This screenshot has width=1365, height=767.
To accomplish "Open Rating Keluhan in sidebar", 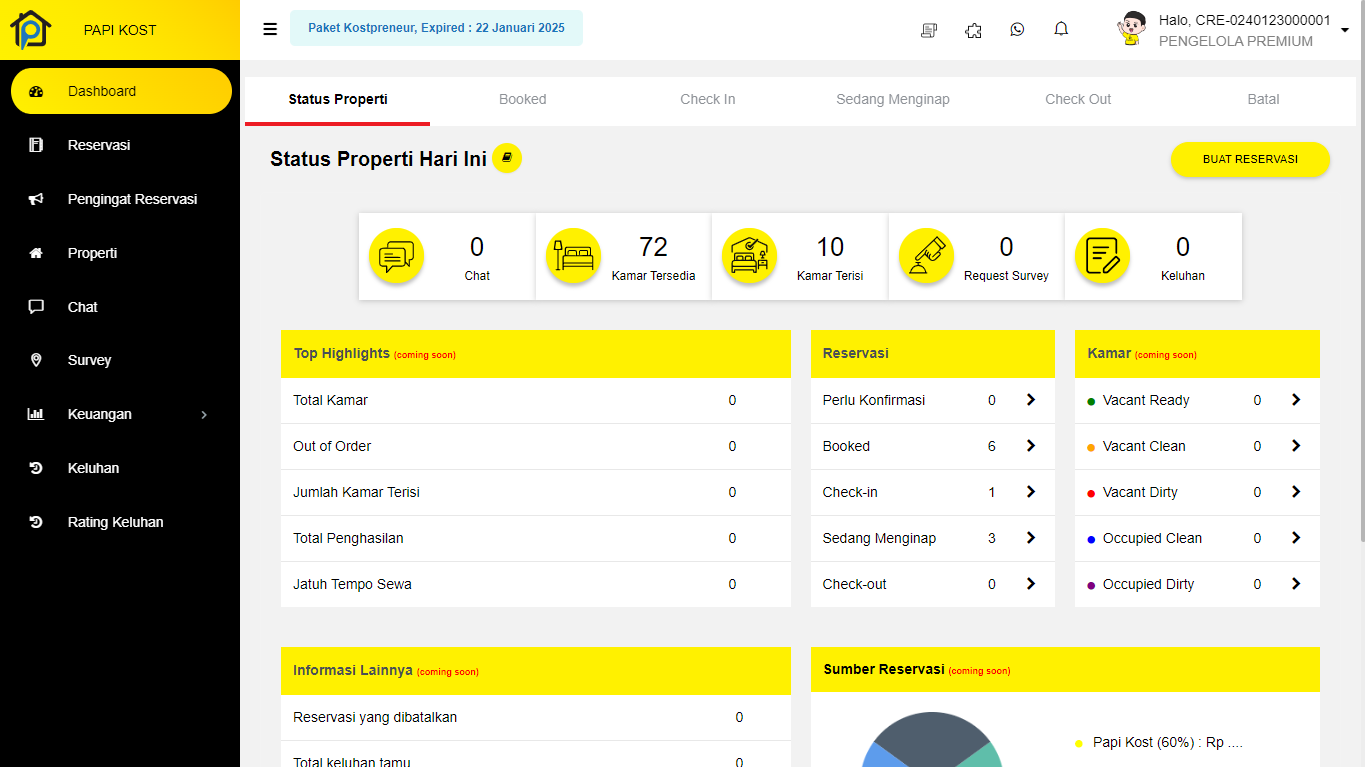I will point(115,522).
